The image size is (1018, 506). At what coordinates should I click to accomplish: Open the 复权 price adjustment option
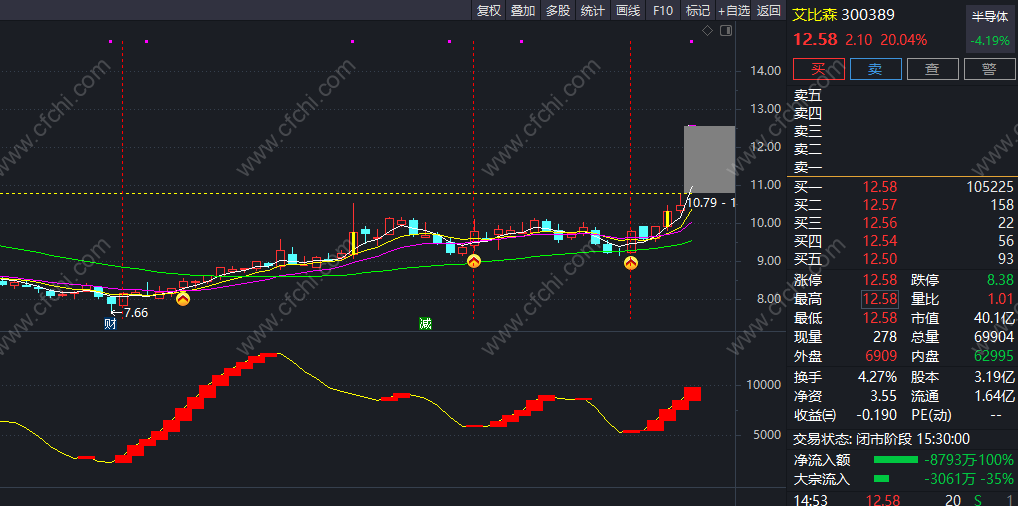489,10
